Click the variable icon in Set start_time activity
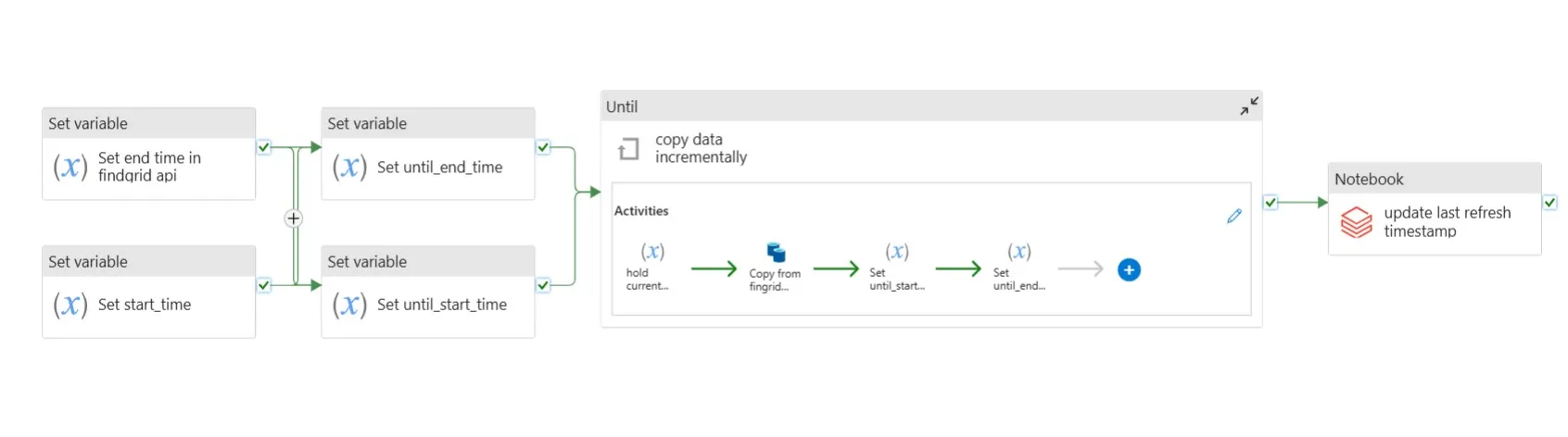This screenshot has width=1568, height=437. pos(70,305)
